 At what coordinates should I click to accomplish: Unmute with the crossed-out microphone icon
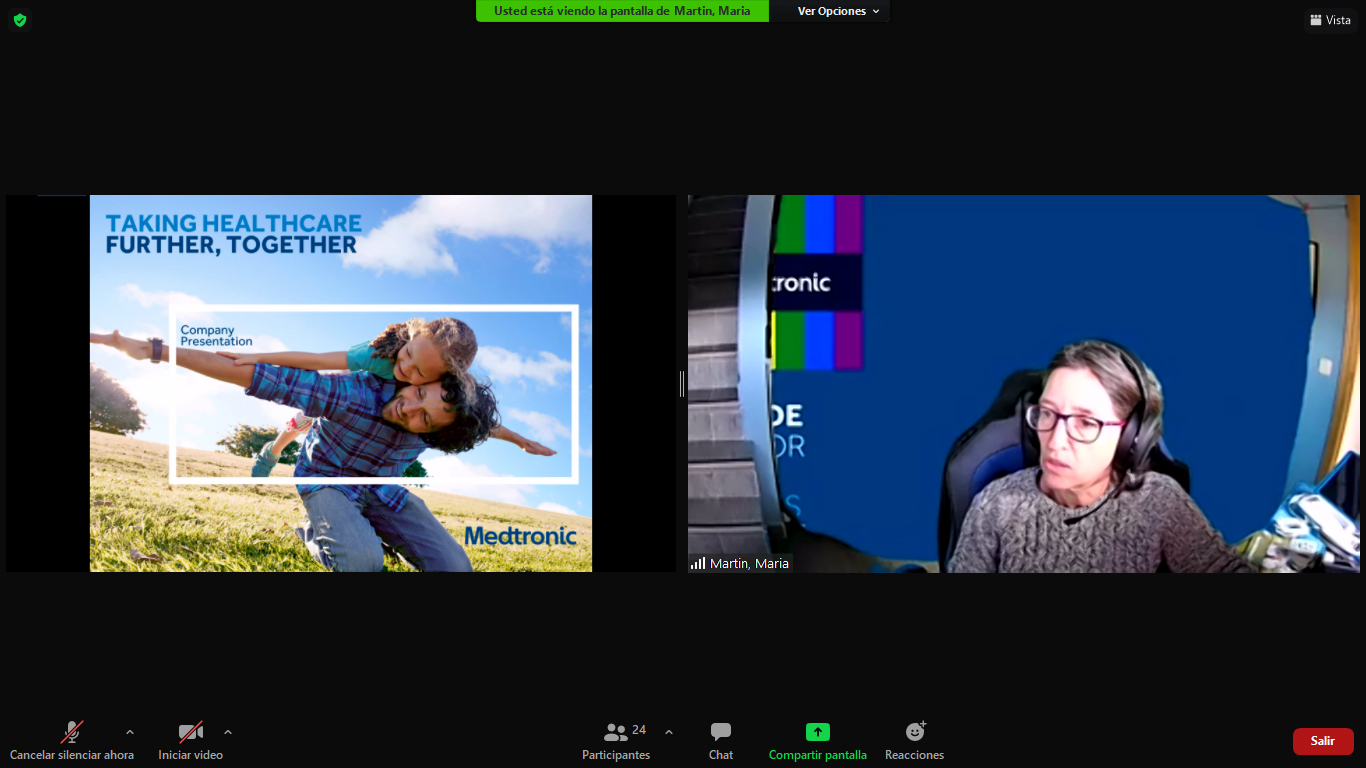point(71,732)
